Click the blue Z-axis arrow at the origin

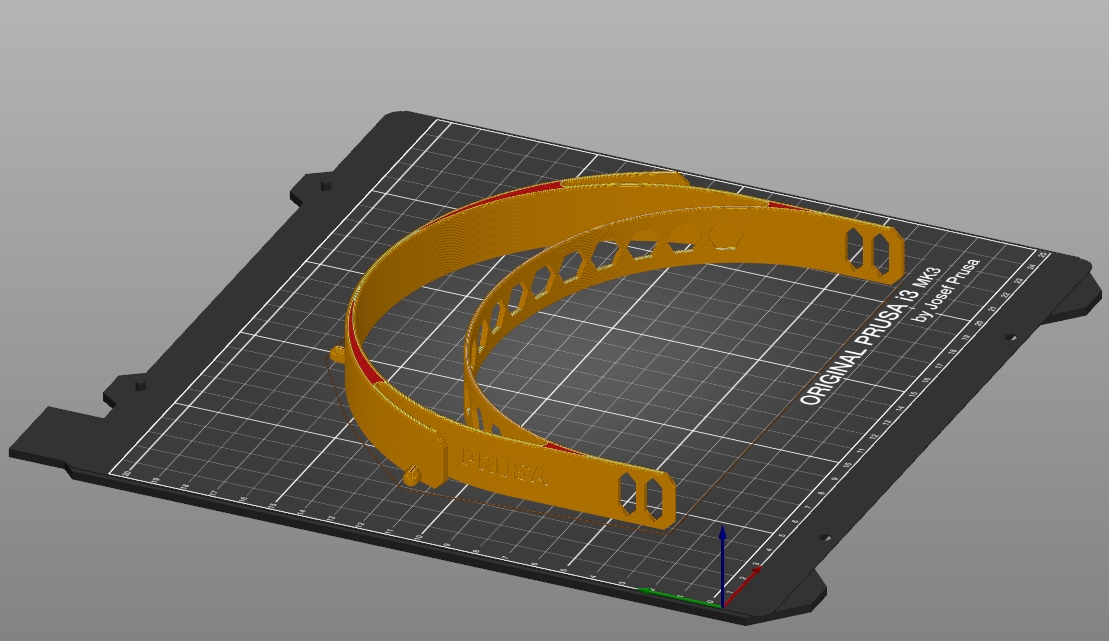pos(722,565)
